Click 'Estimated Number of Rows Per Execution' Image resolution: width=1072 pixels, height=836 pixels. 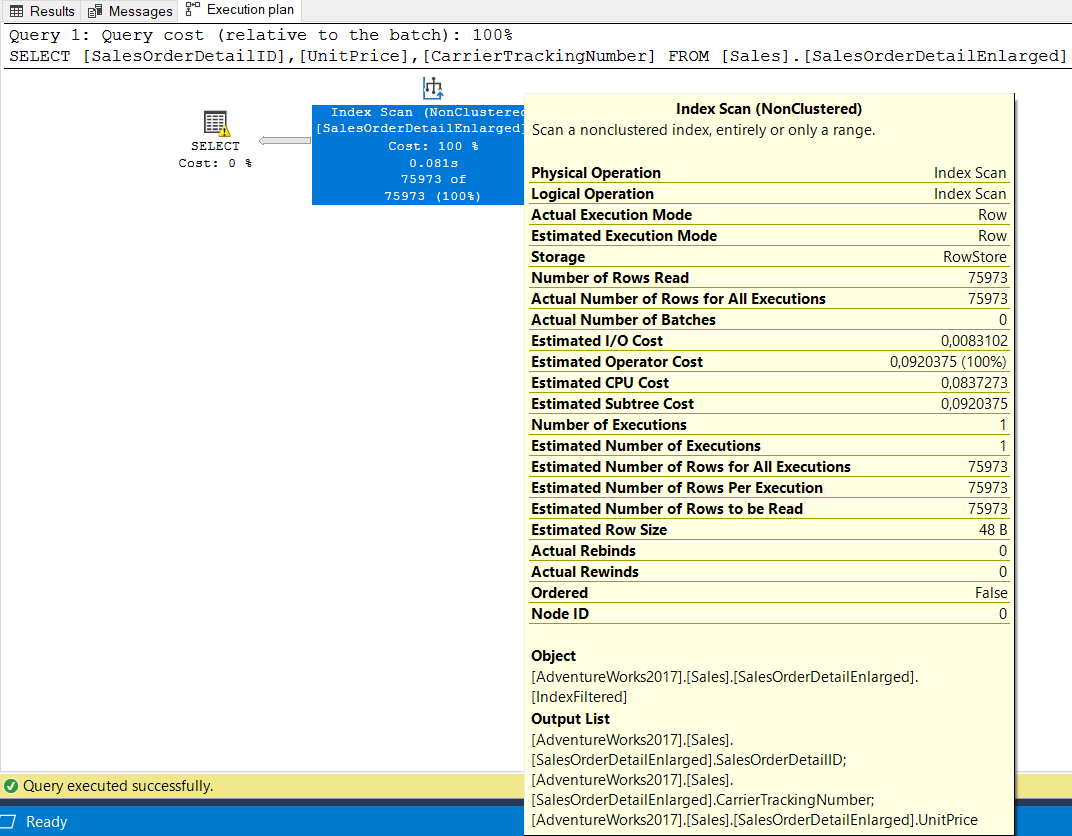point(769,487)
